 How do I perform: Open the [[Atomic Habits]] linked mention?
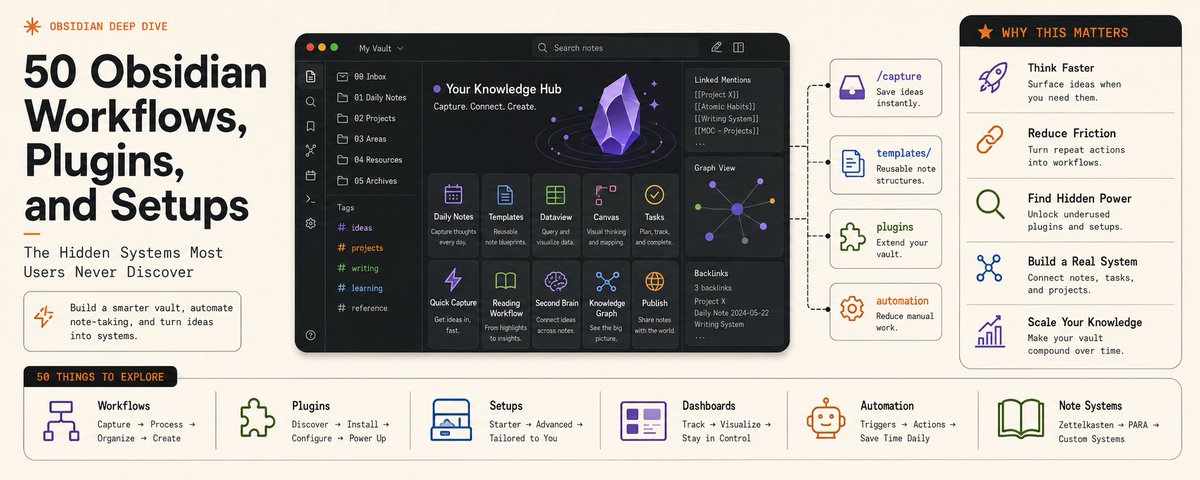[x=724, y=106]
